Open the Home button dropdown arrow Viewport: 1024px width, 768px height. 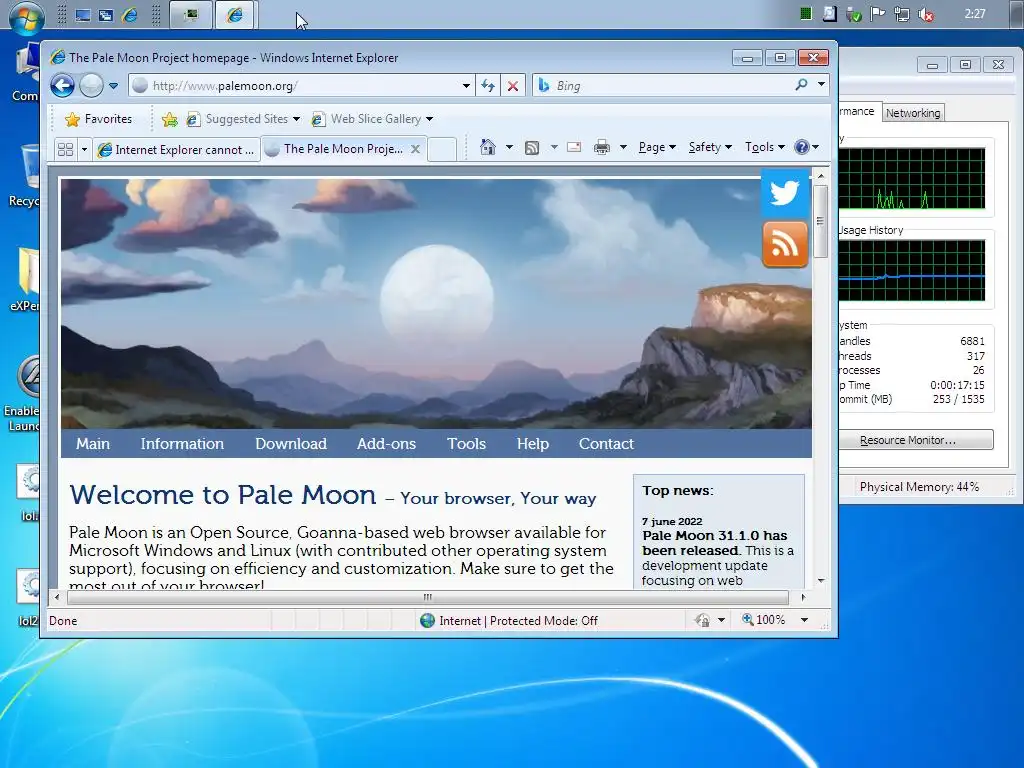pyautogui.click(x=509, y=147)
